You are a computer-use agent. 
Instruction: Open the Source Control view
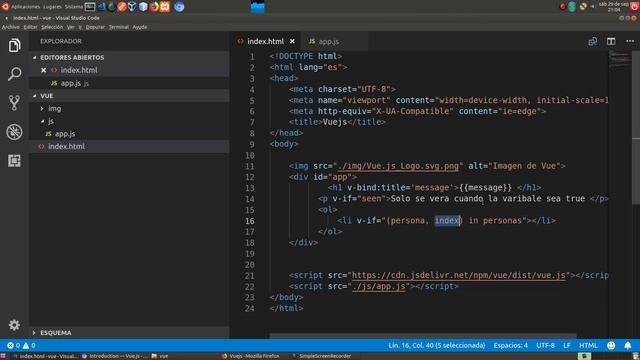click(14, 103)
